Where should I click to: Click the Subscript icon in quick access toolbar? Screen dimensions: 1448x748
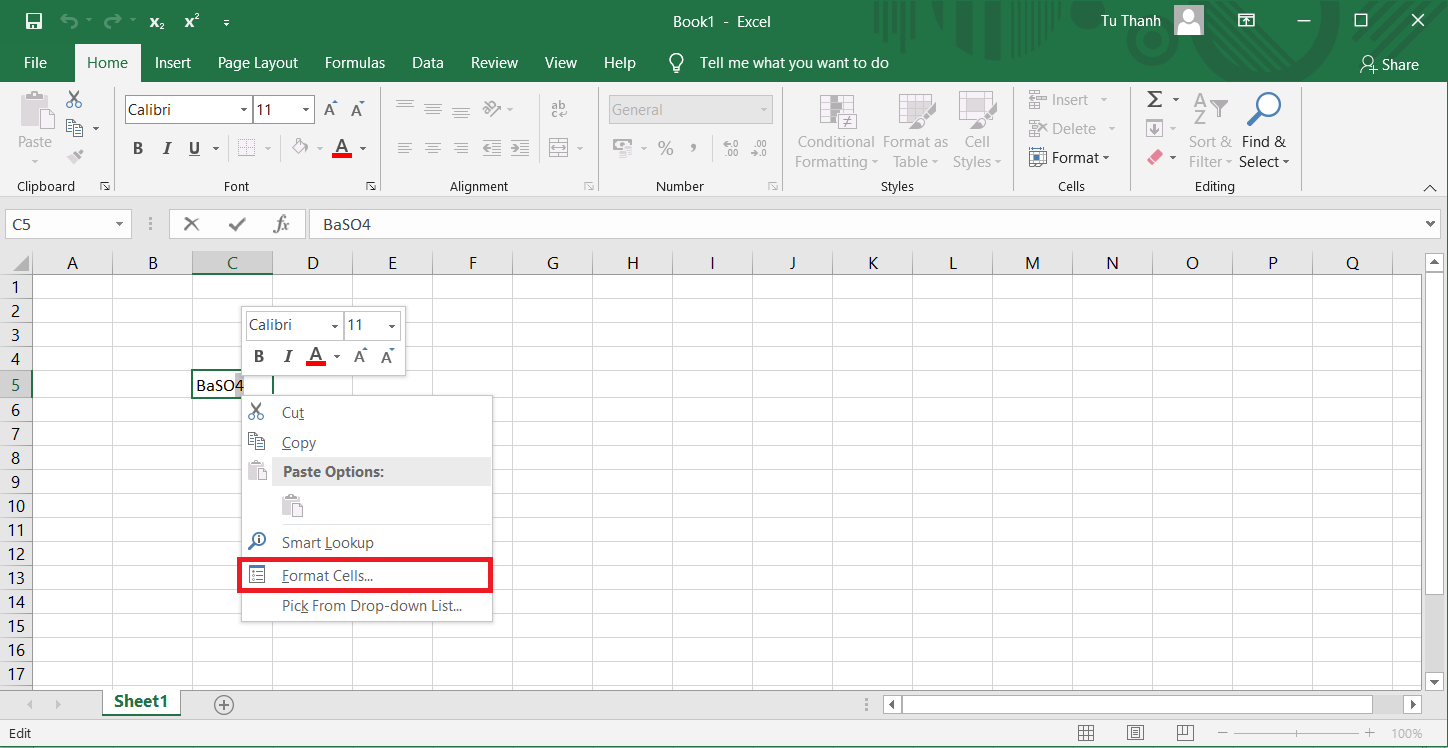click(156, 22)
